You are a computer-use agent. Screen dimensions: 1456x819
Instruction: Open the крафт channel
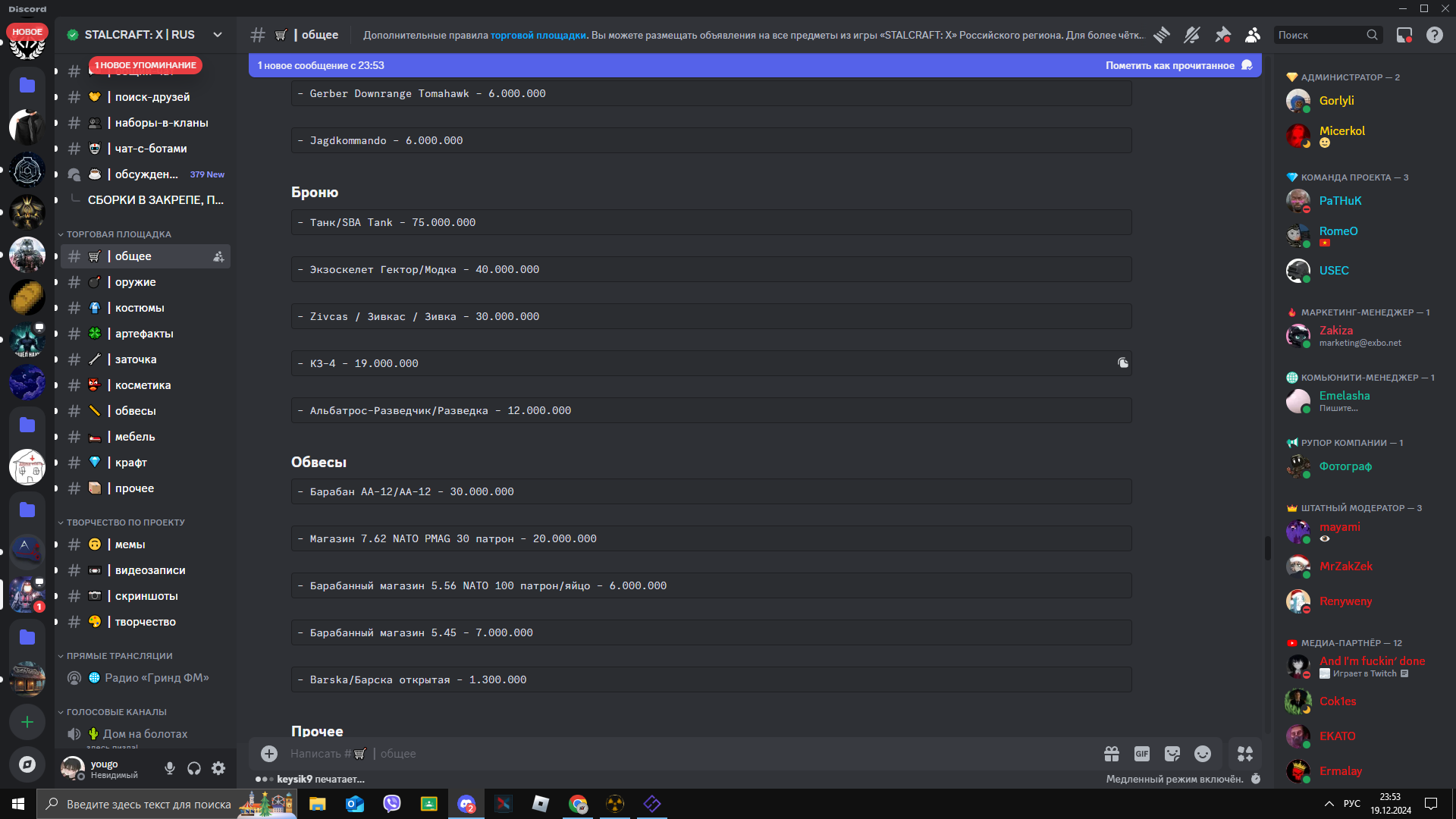pos(146,463)
